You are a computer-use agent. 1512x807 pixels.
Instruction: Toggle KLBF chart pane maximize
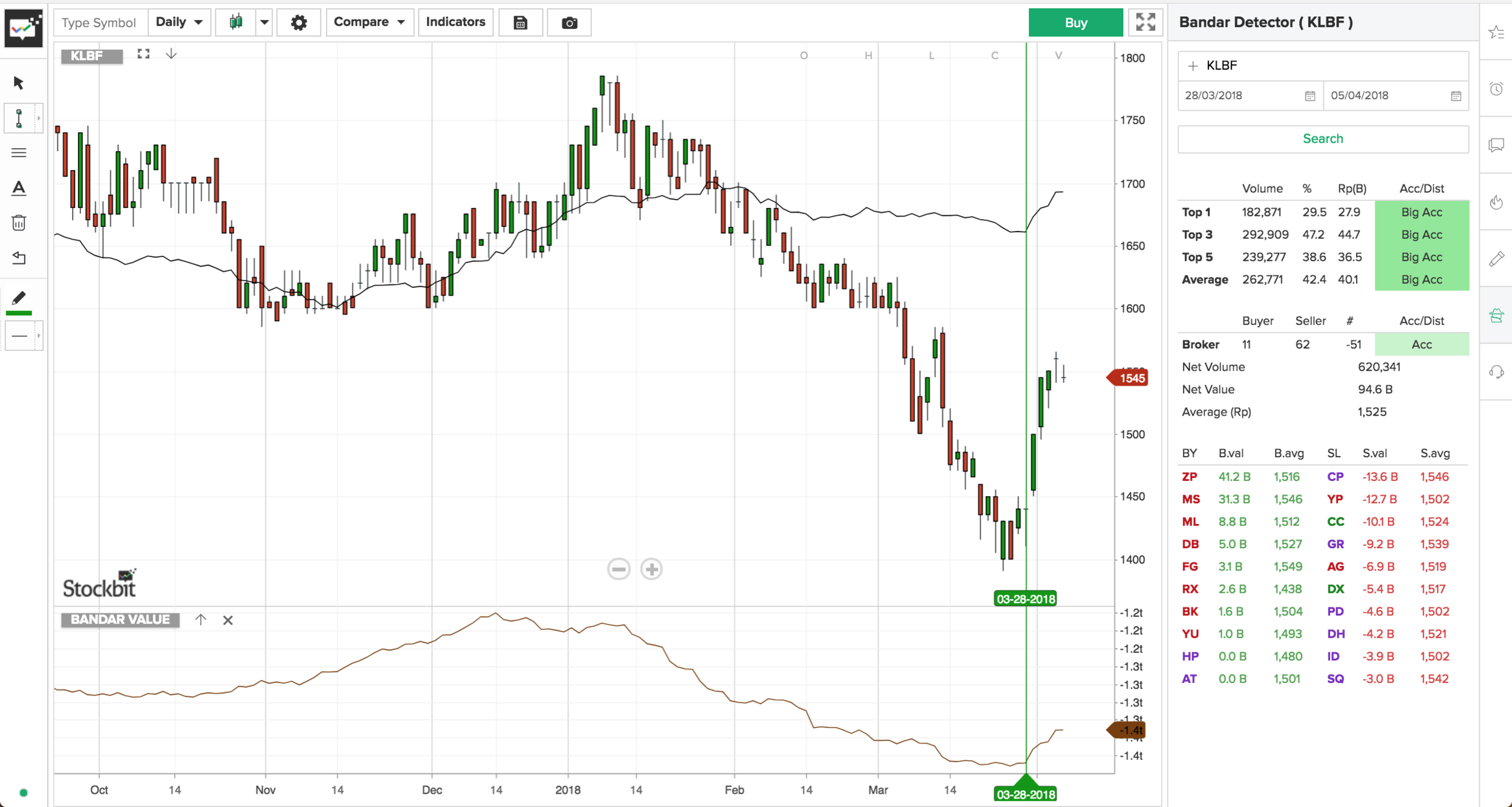pos(143,54)
